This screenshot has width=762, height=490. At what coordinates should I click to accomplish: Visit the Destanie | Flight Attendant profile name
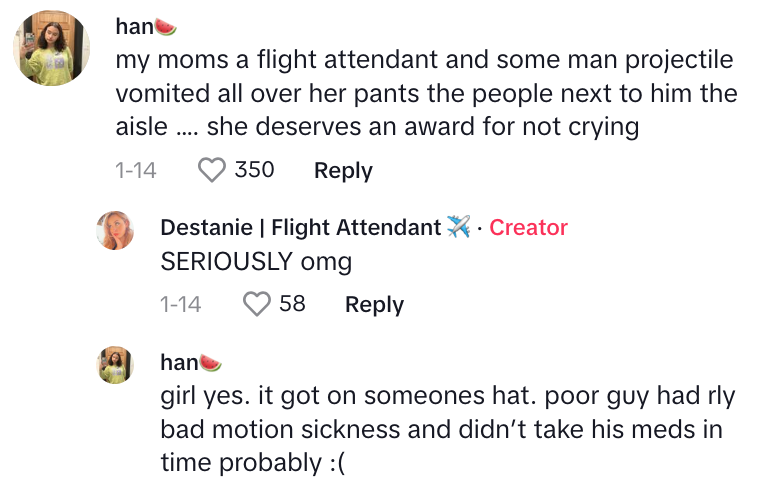click(x=300, y=228)
